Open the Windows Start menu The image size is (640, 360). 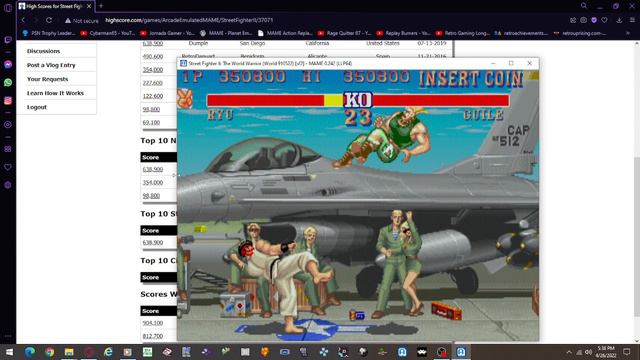point(9,352)
